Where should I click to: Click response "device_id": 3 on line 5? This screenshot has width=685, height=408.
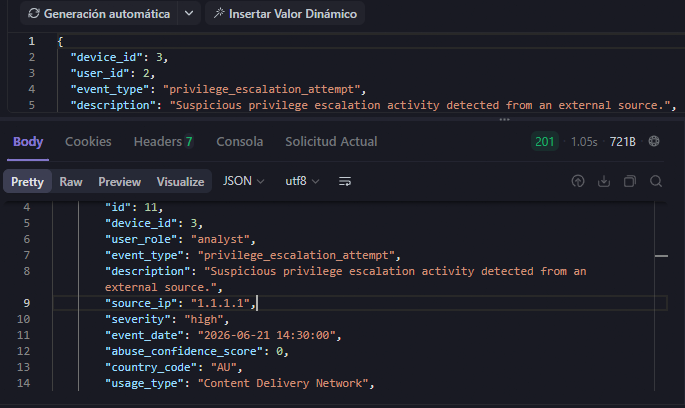point(154,223)
